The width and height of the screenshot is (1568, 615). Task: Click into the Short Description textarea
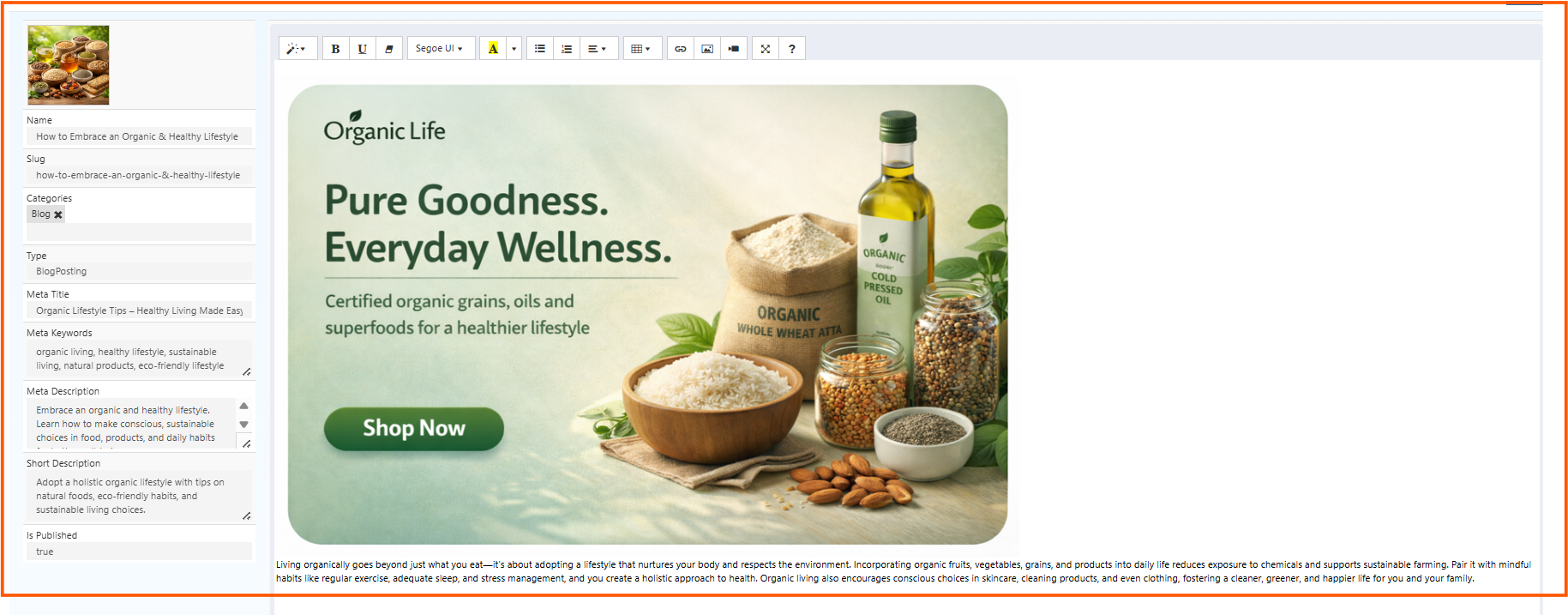(140, 496)
